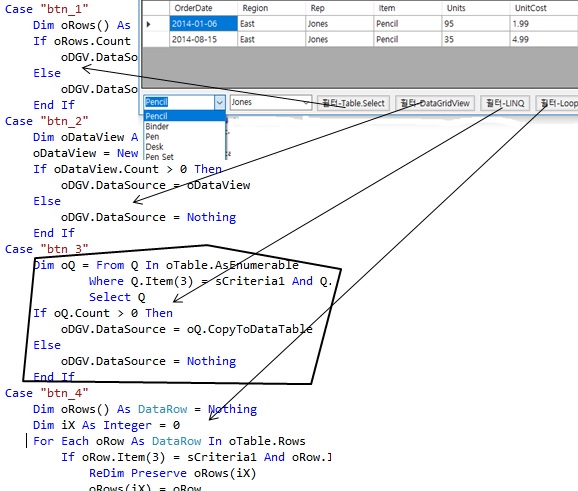Click the Case "btn_1" code line
The image size is (578, 491).
46,9
